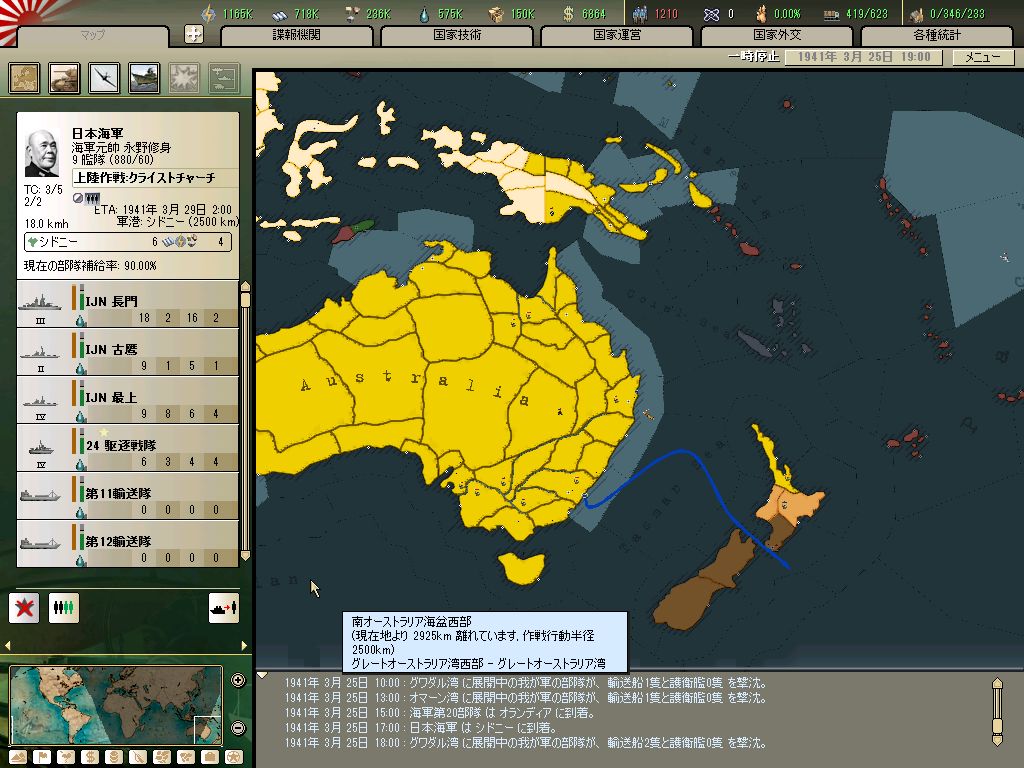Click the soldiers mission icon under order box
Viewport: 1024px width, 768px height.
[93, 199]
